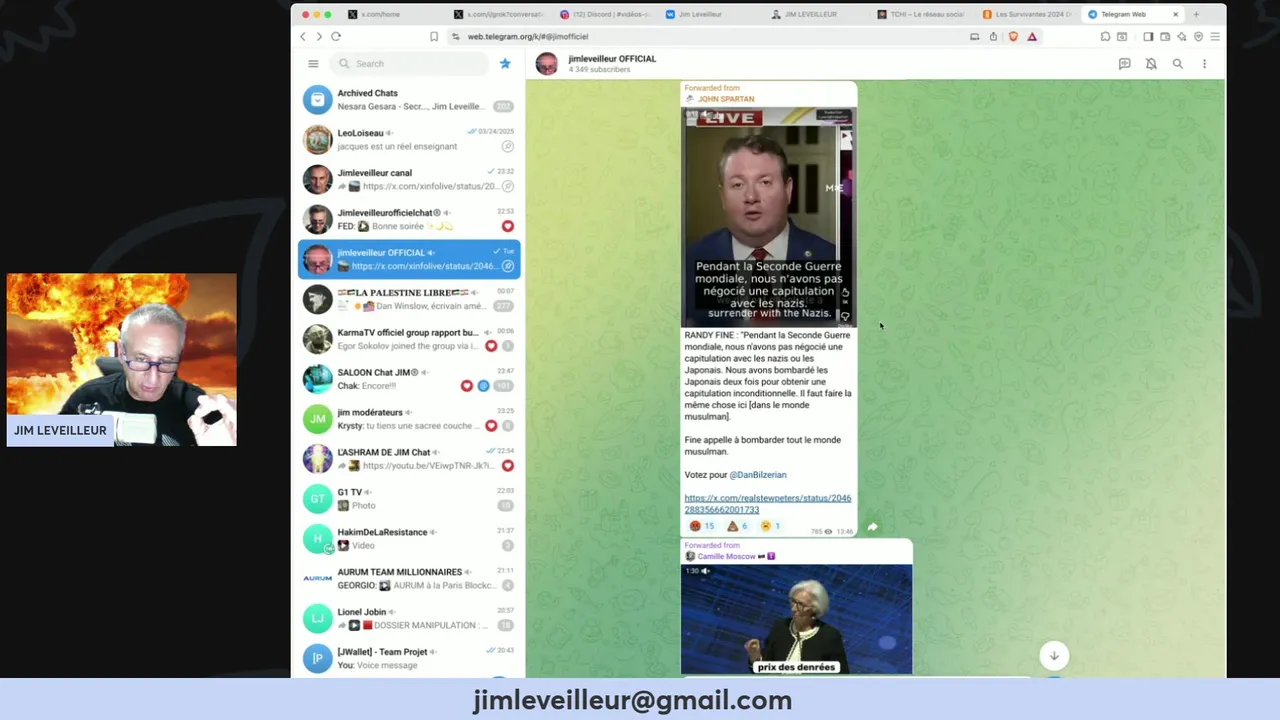The width and height of the screenshot is (1280, 720).
Task: Play the video captioned prix des denrées
Action: (796, 620)
